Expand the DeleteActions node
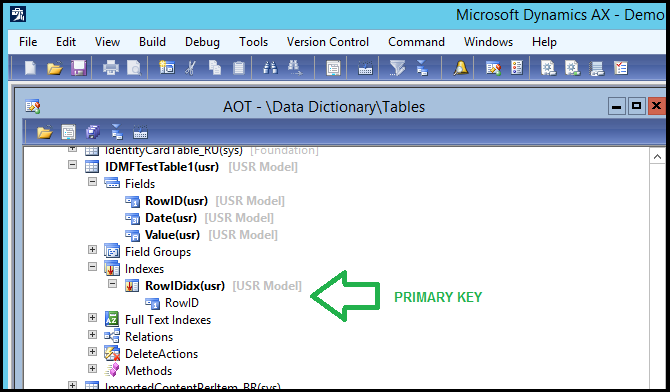Screen dimensions: 670x392 click(x=92, y=352)
